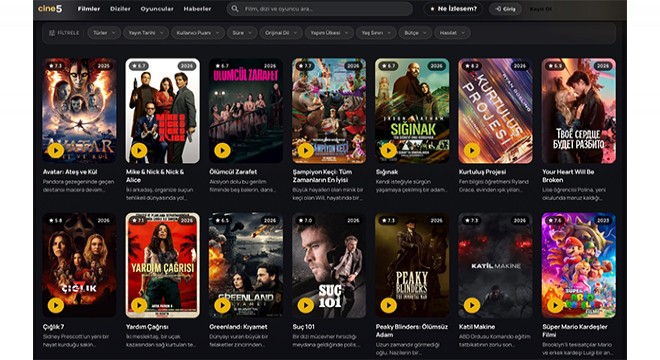Open the Ölümcül Zarafet title link
Viewport: 660px width, 360px height.
(x=233, y=172)
